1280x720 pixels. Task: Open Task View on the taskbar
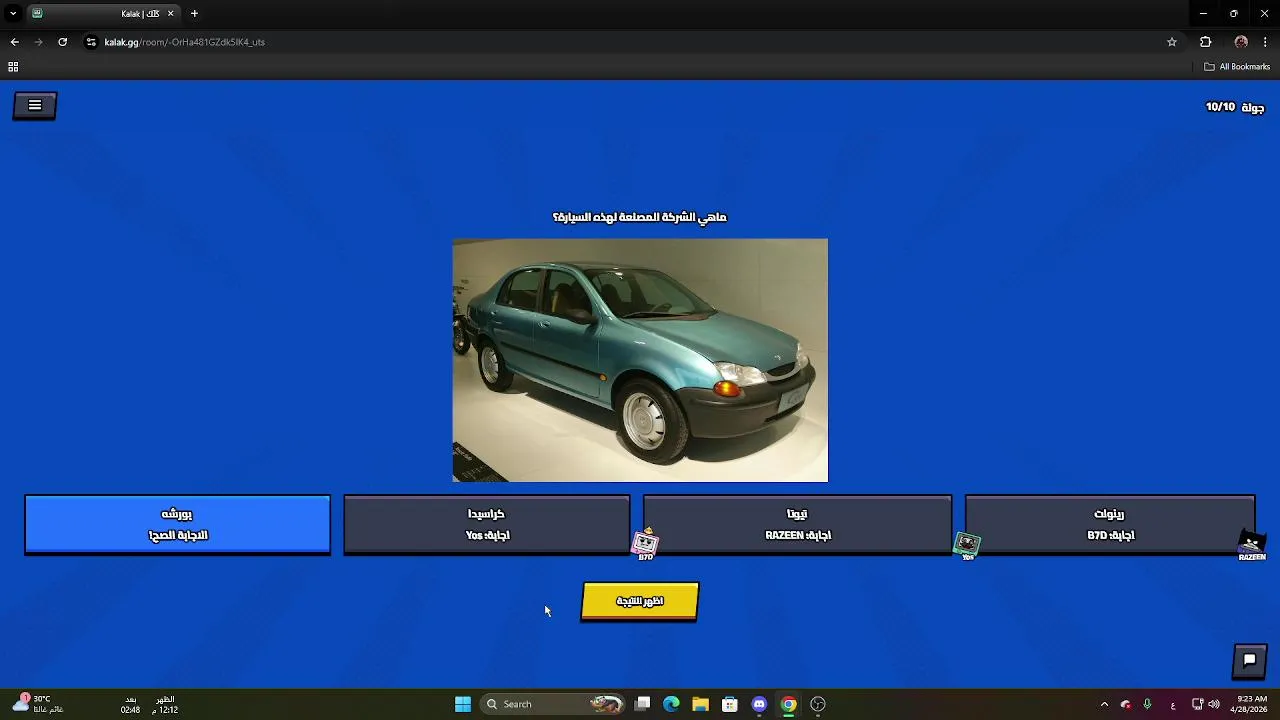coord(643,704)
